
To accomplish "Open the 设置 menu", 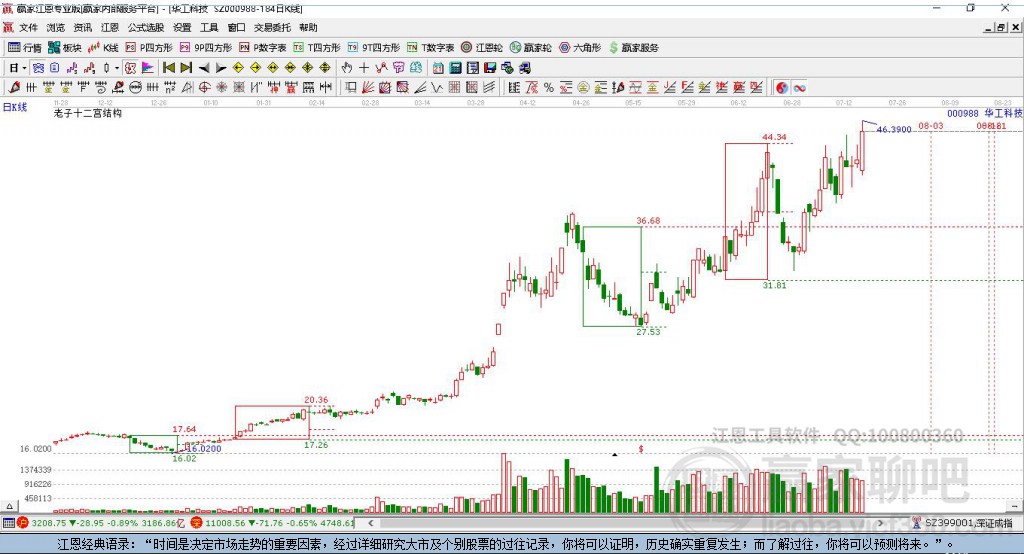I will [182, 27].
